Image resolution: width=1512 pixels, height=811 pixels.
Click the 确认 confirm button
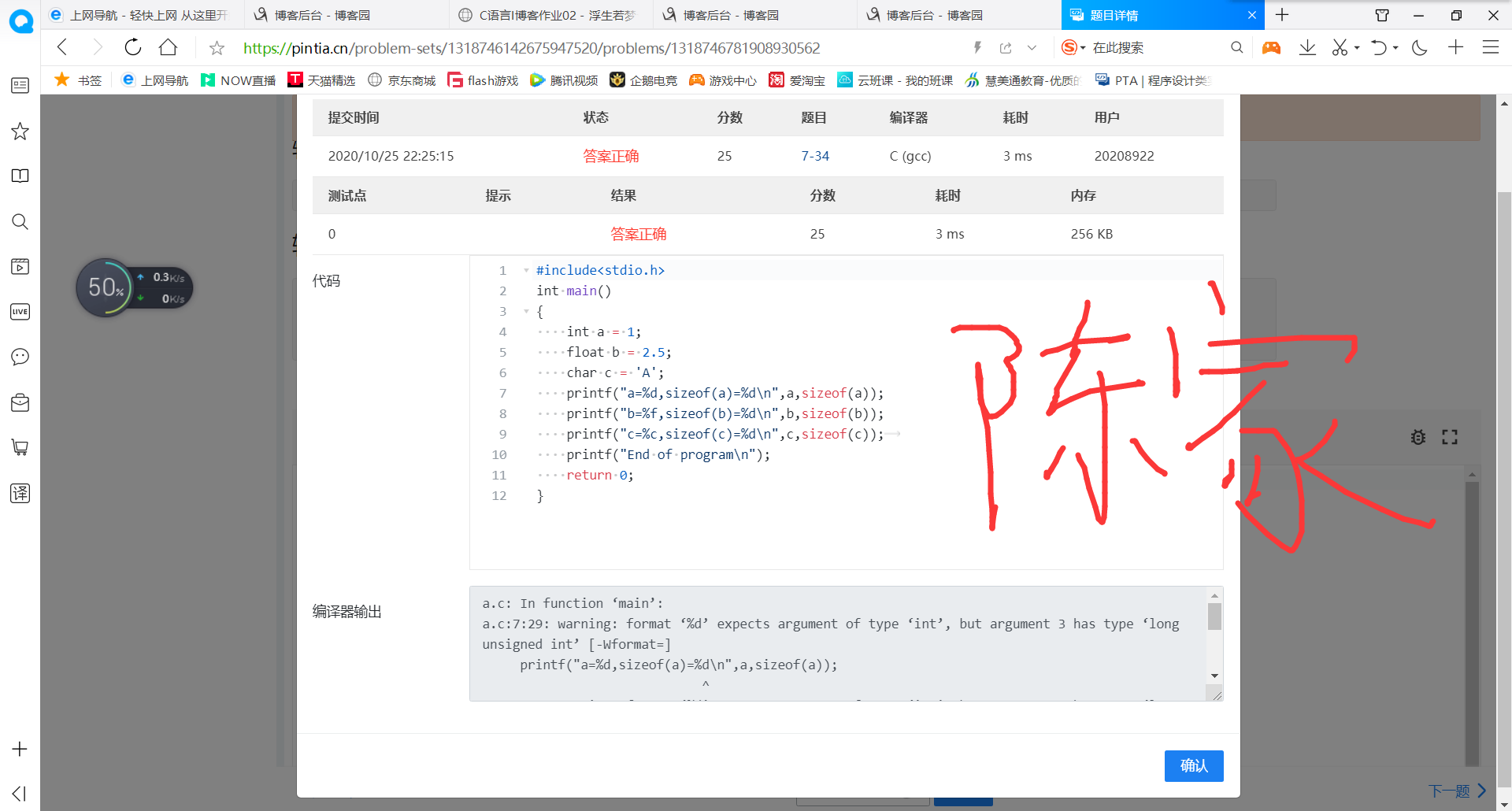(1194, 765)
